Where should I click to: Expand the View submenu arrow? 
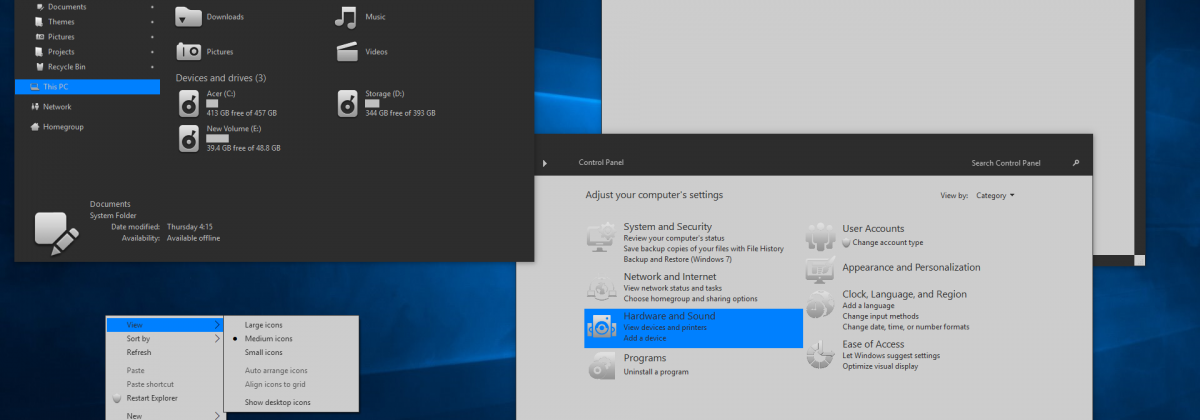click(x=217, y=325)
